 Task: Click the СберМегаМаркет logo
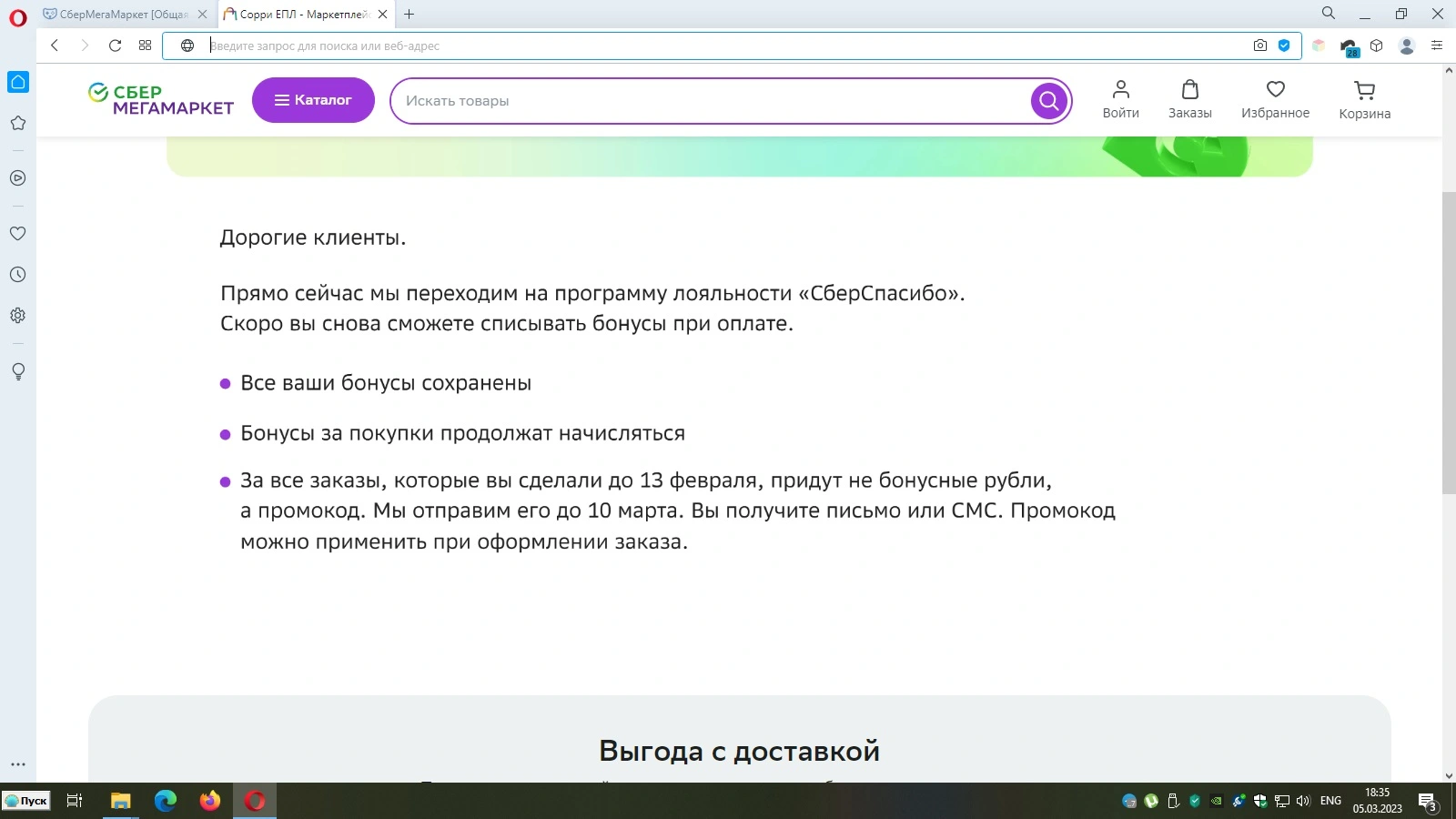pos(161,100)
